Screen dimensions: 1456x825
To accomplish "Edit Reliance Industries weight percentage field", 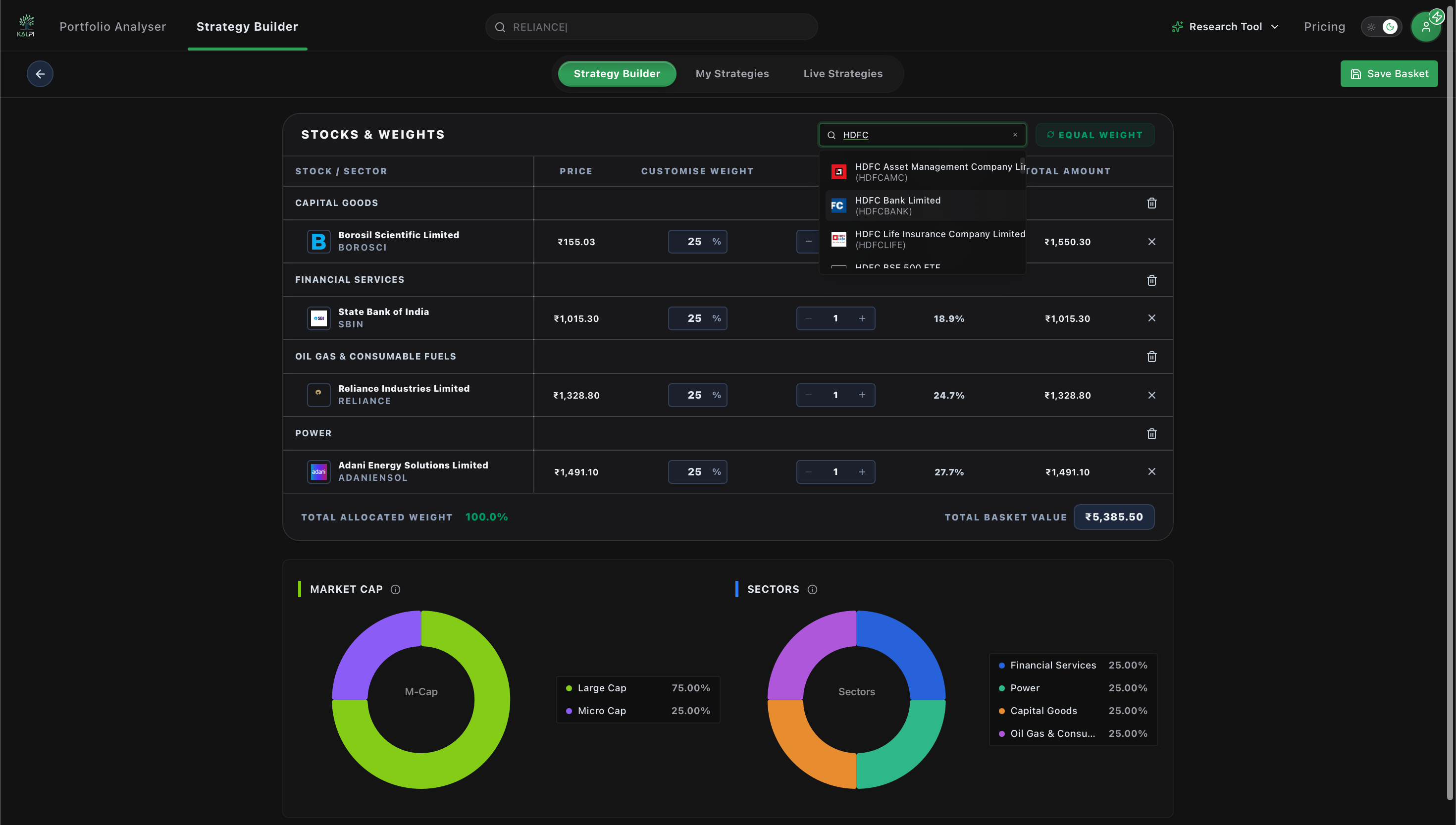I will (x=697, y=395).
